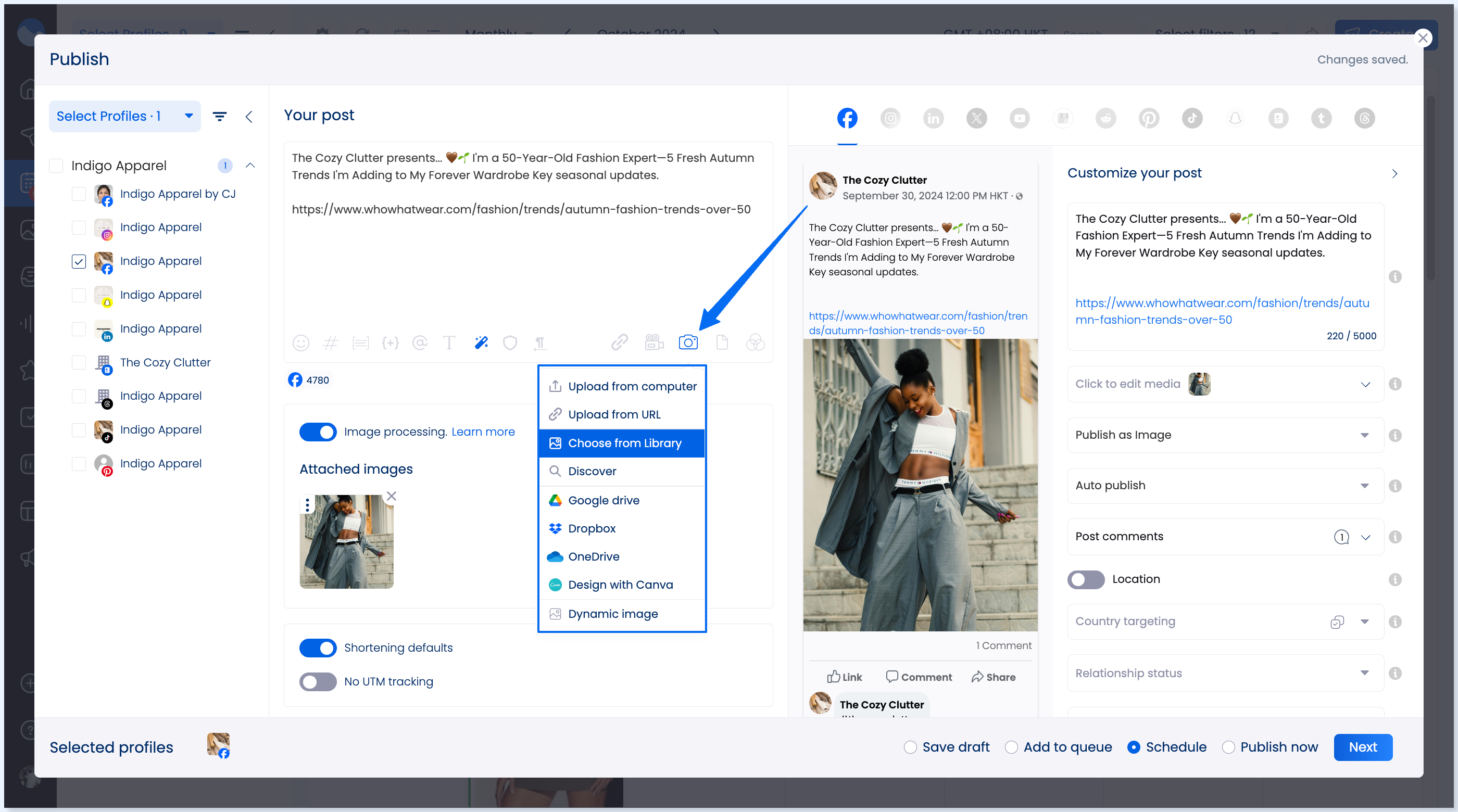Open the Publish as Image dropdown
1458x812 pixels.
click(1225, 435)
